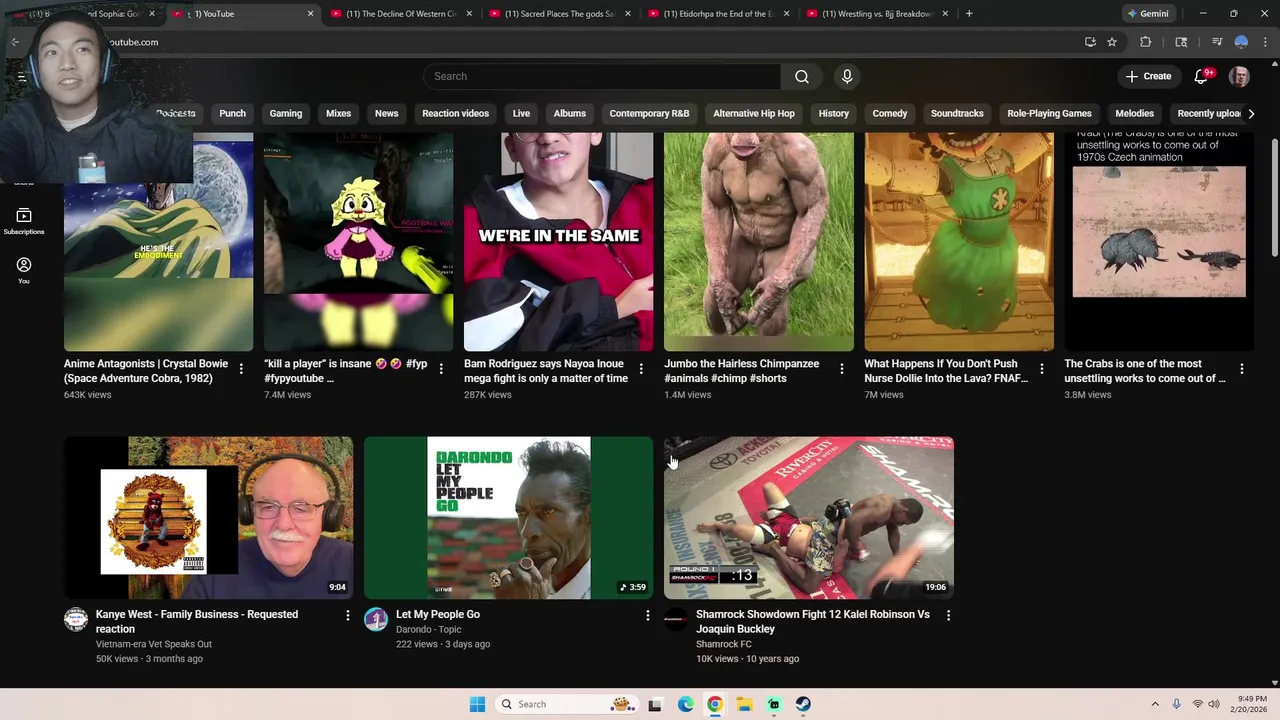Open the Shamrock Showdown Fight 12 title link
Image resolution: width=1280 pixels, height=720 pixels.
813,622
